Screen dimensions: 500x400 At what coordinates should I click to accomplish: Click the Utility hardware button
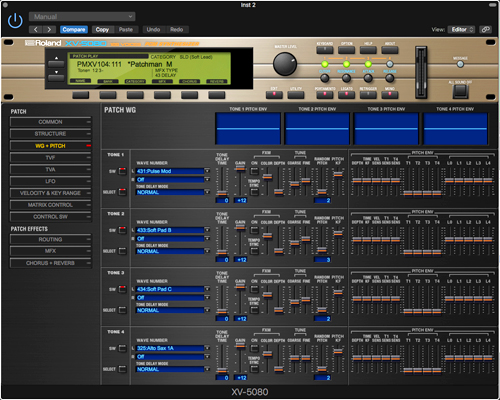(296, 95)
